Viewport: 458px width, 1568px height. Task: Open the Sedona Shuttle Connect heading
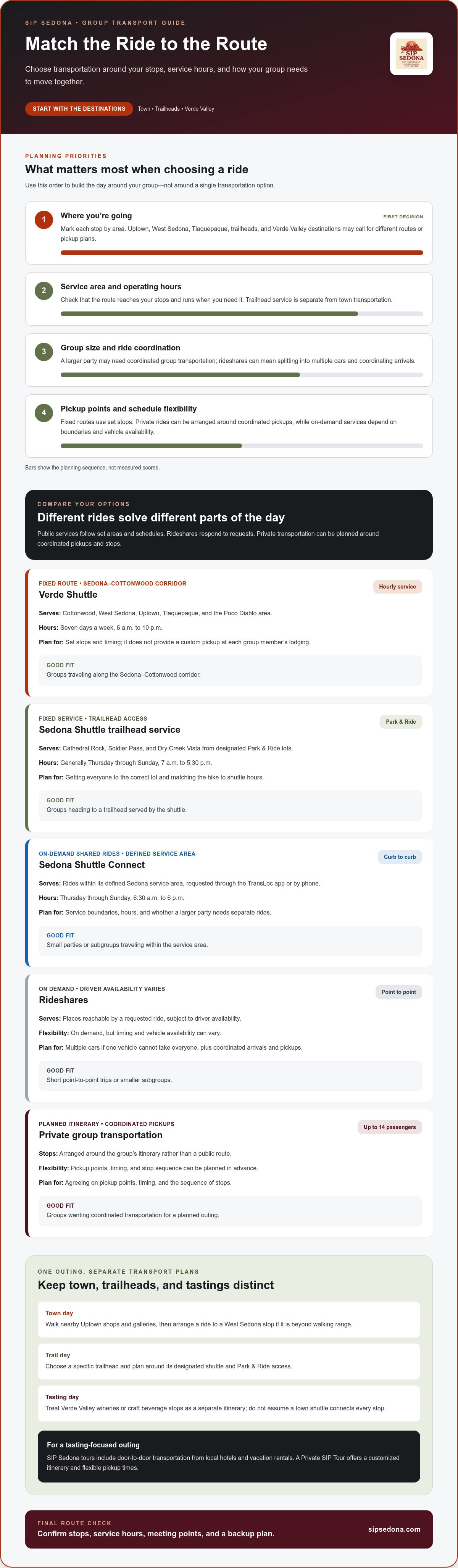92,865
